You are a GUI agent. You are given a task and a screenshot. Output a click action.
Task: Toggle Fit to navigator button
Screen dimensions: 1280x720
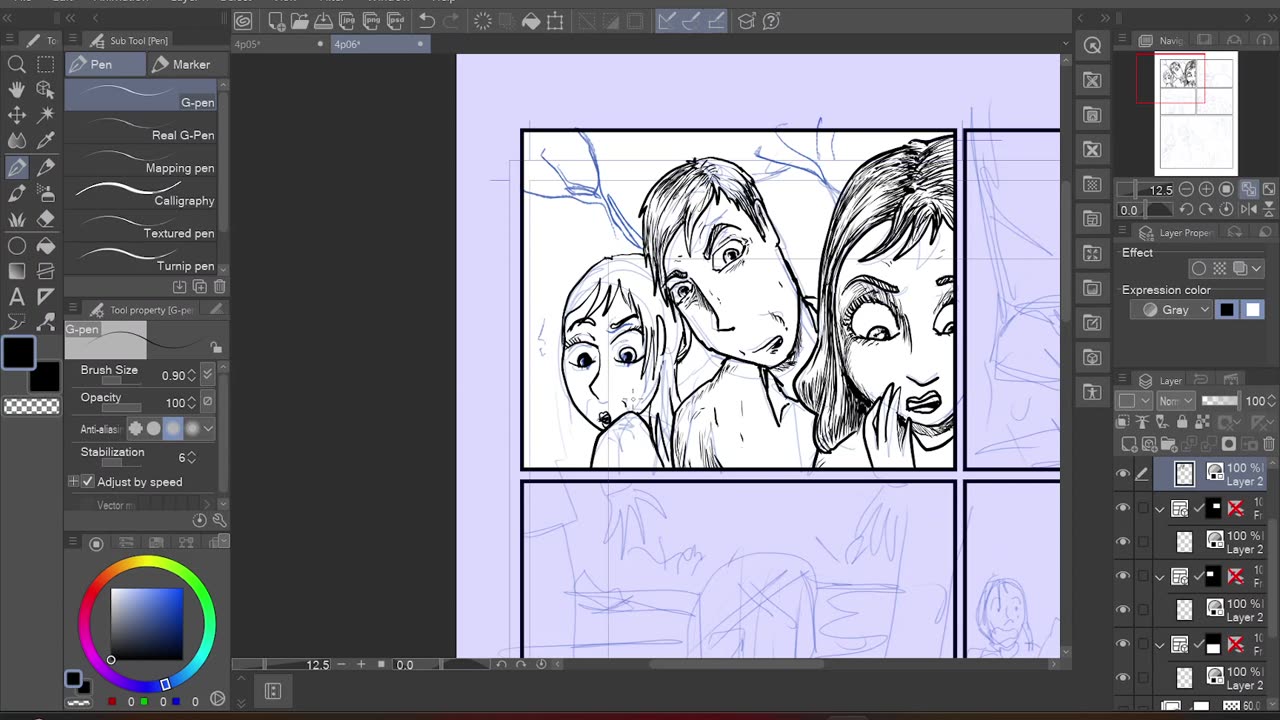tap(1249, 189)
